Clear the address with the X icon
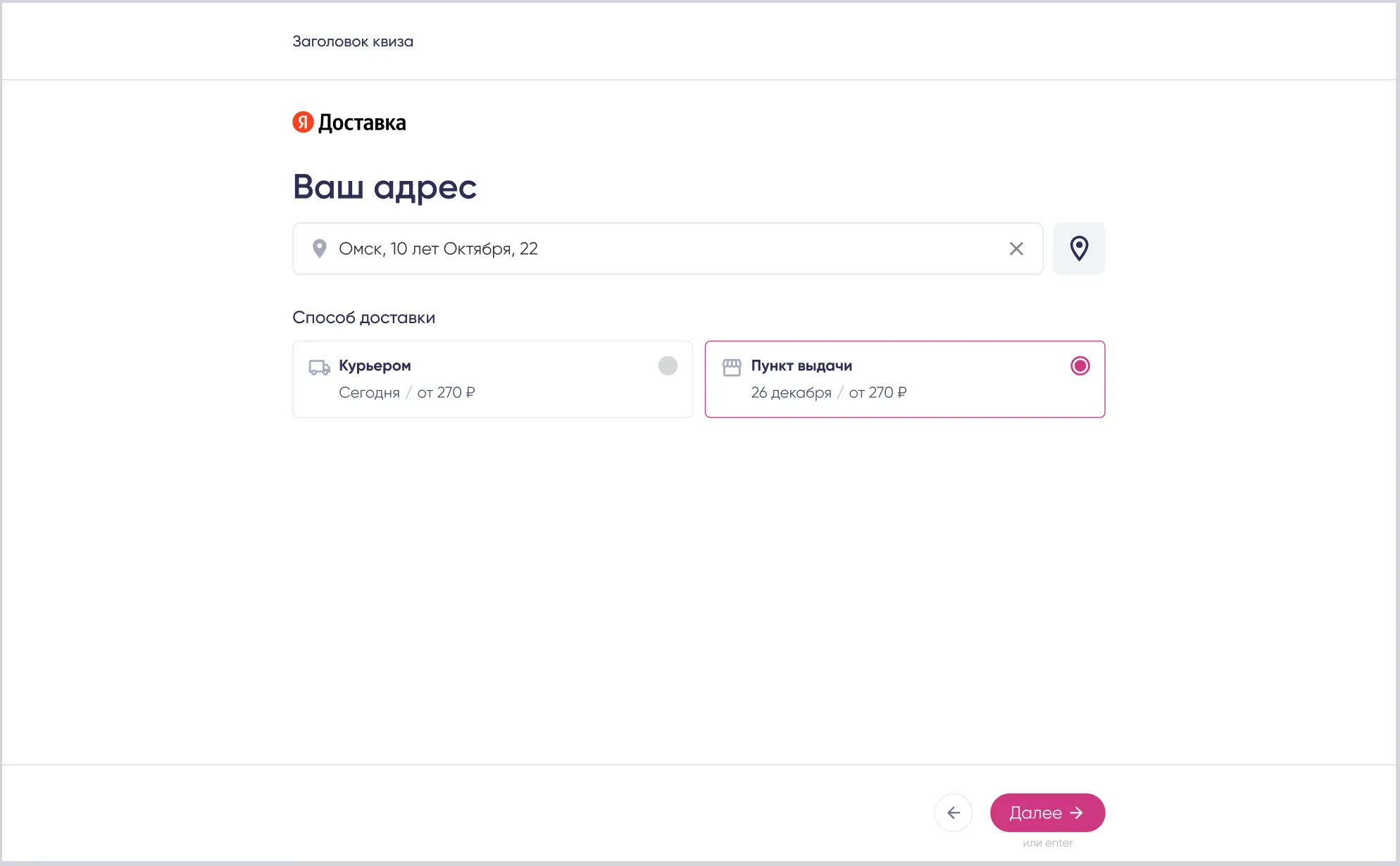 [1015, 249]
